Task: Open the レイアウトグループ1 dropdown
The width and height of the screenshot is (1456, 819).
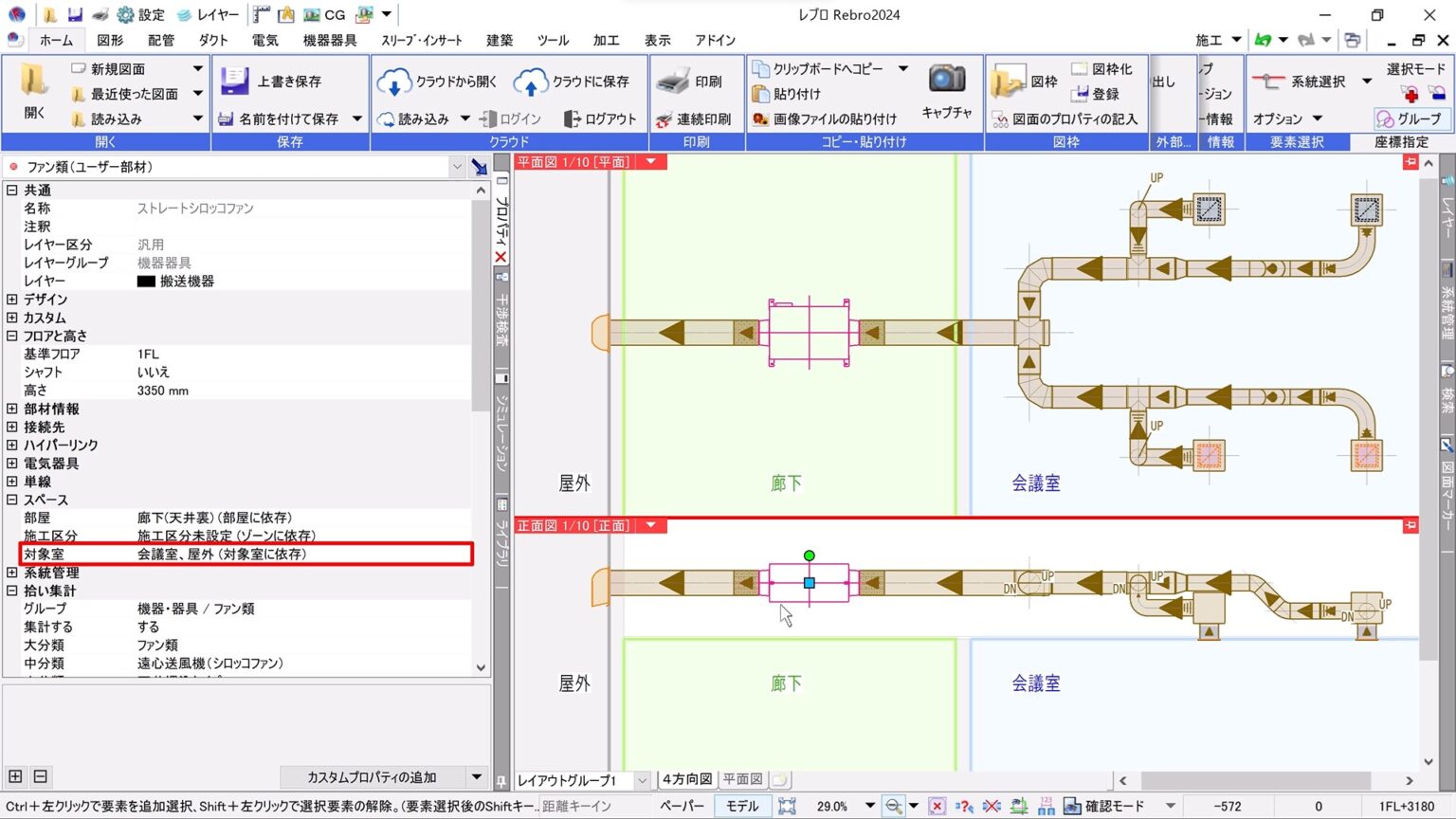Action: pos(642,780)
